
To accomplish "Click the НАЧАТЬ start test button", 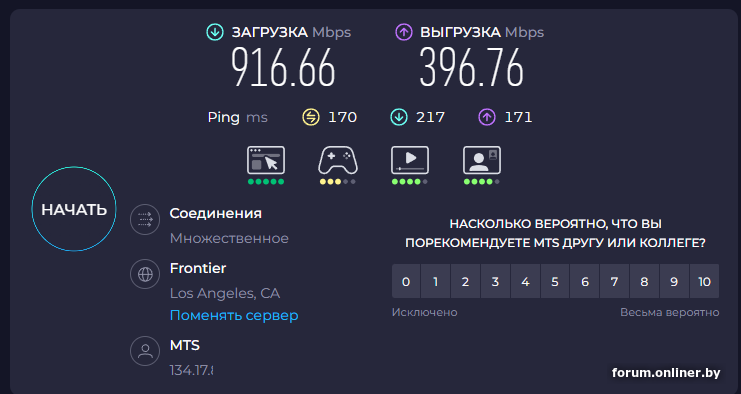I will click(74, 209).
